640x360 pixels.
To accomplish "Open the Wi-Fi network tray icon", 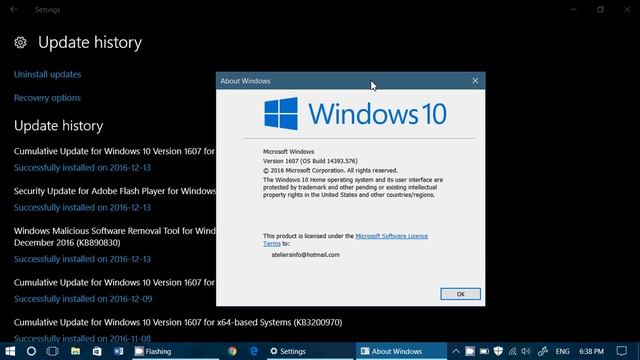I will [512, 351].
